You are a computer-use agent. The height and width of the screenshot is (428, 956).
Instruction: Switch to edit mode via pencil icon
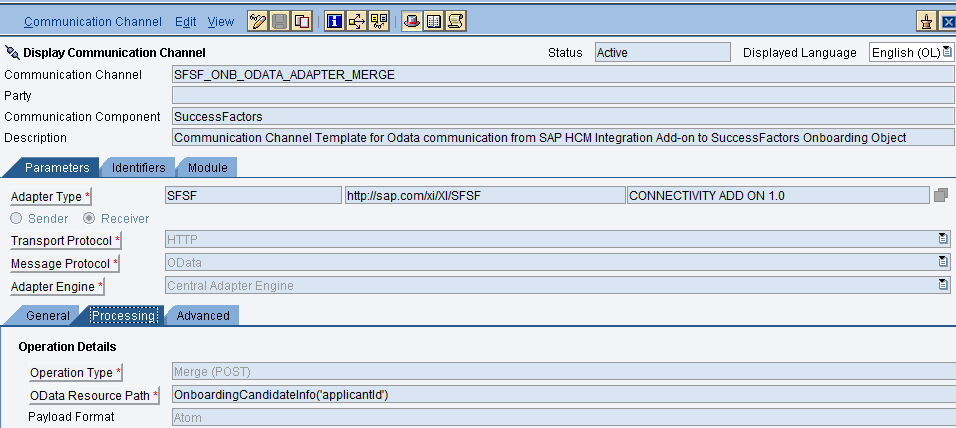pos(257,22)
